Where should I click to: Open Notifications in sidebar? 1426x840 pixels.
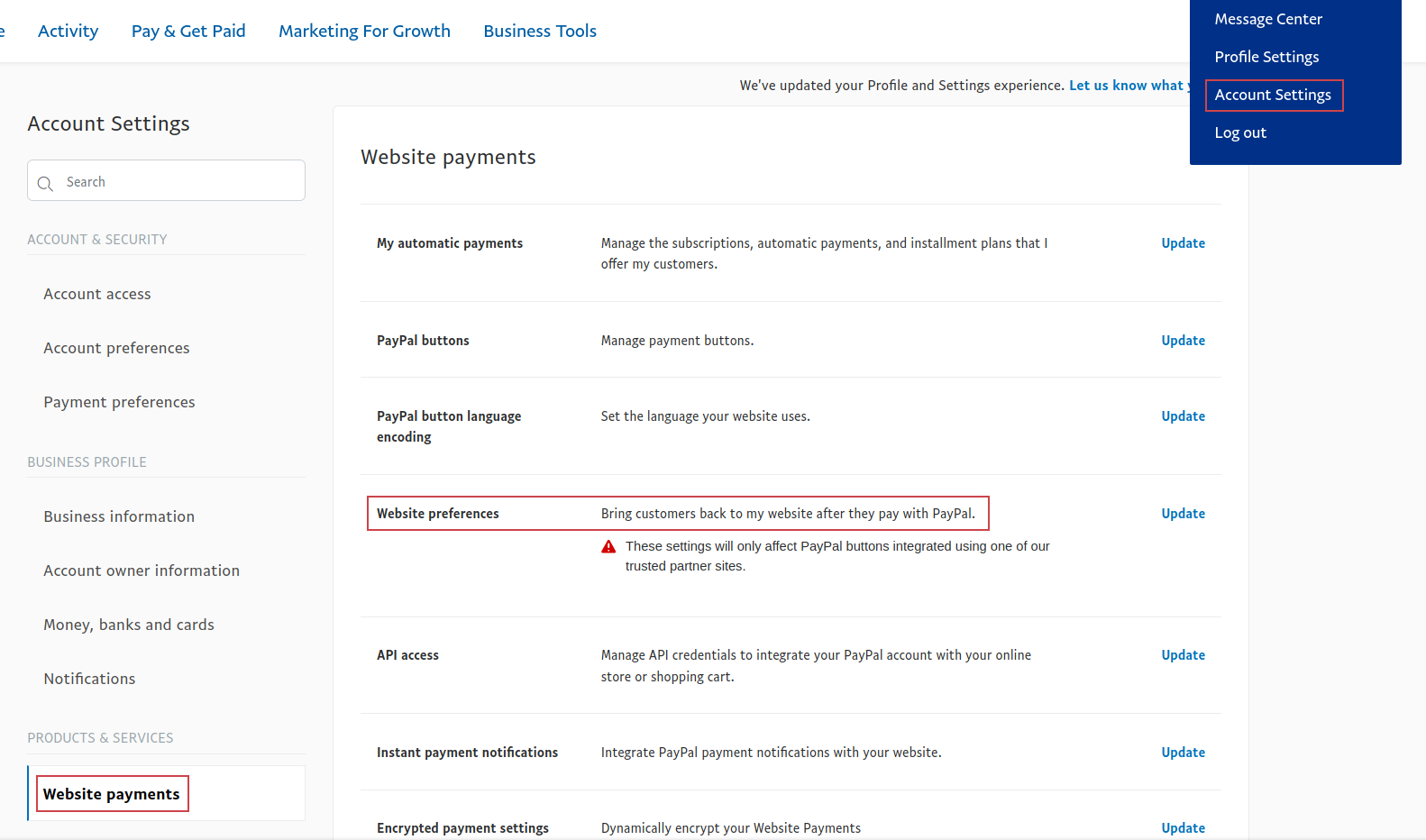[89, 679]
